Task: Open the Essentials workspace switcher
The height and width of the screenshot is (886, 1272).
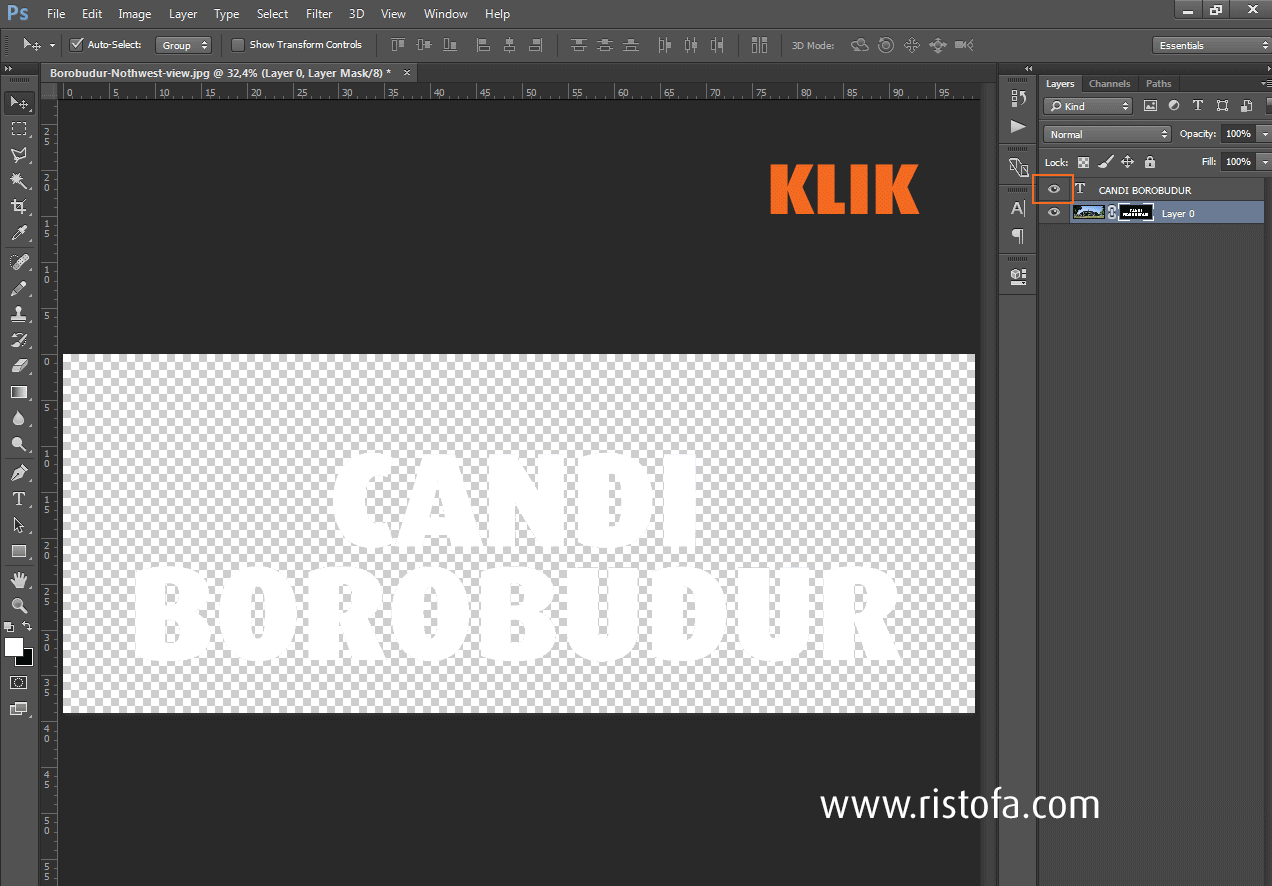Action: tap(1210, 44)
